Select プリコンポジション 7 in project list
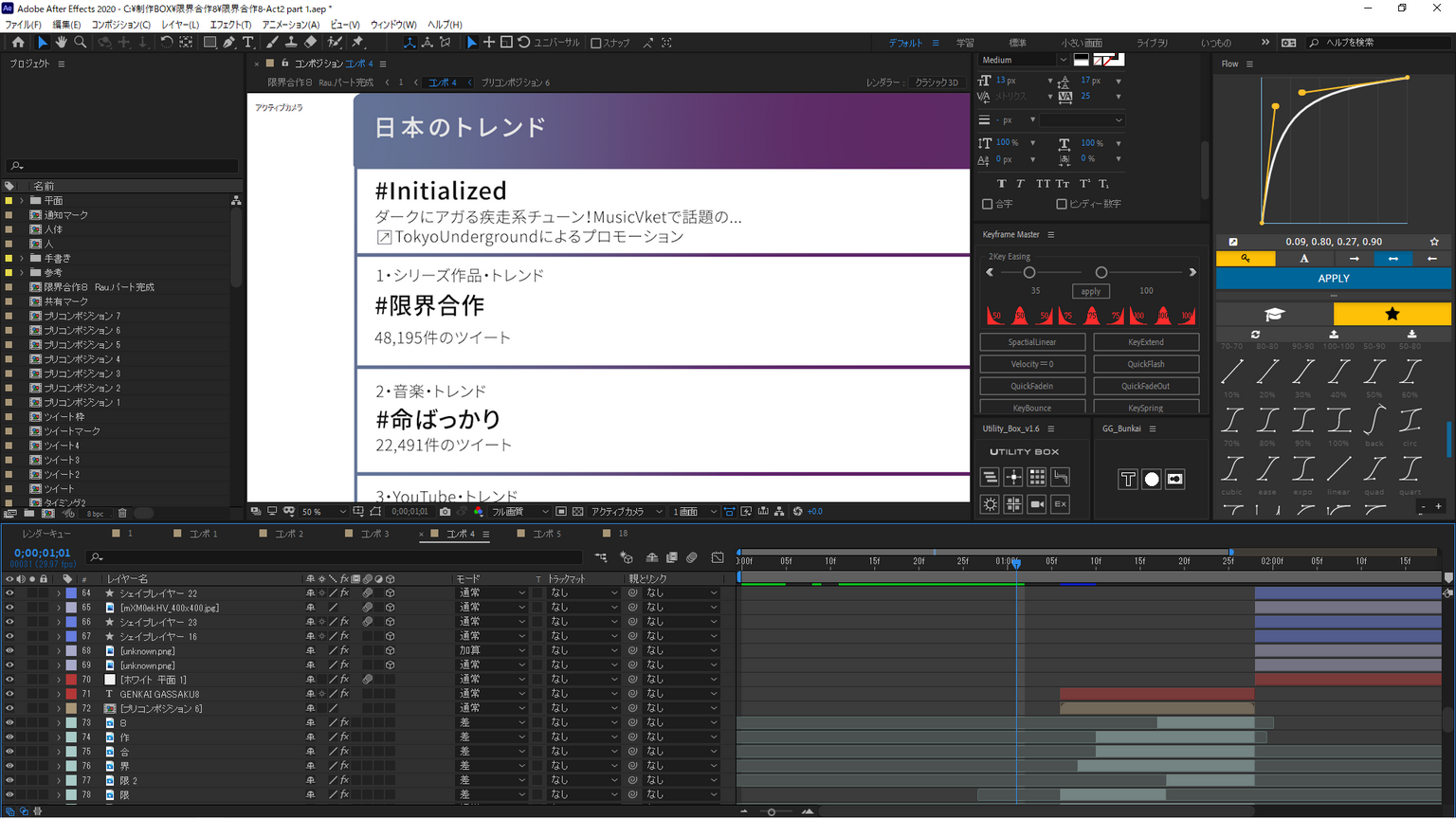Screen dimensions: 1456x819 [82, 316]
